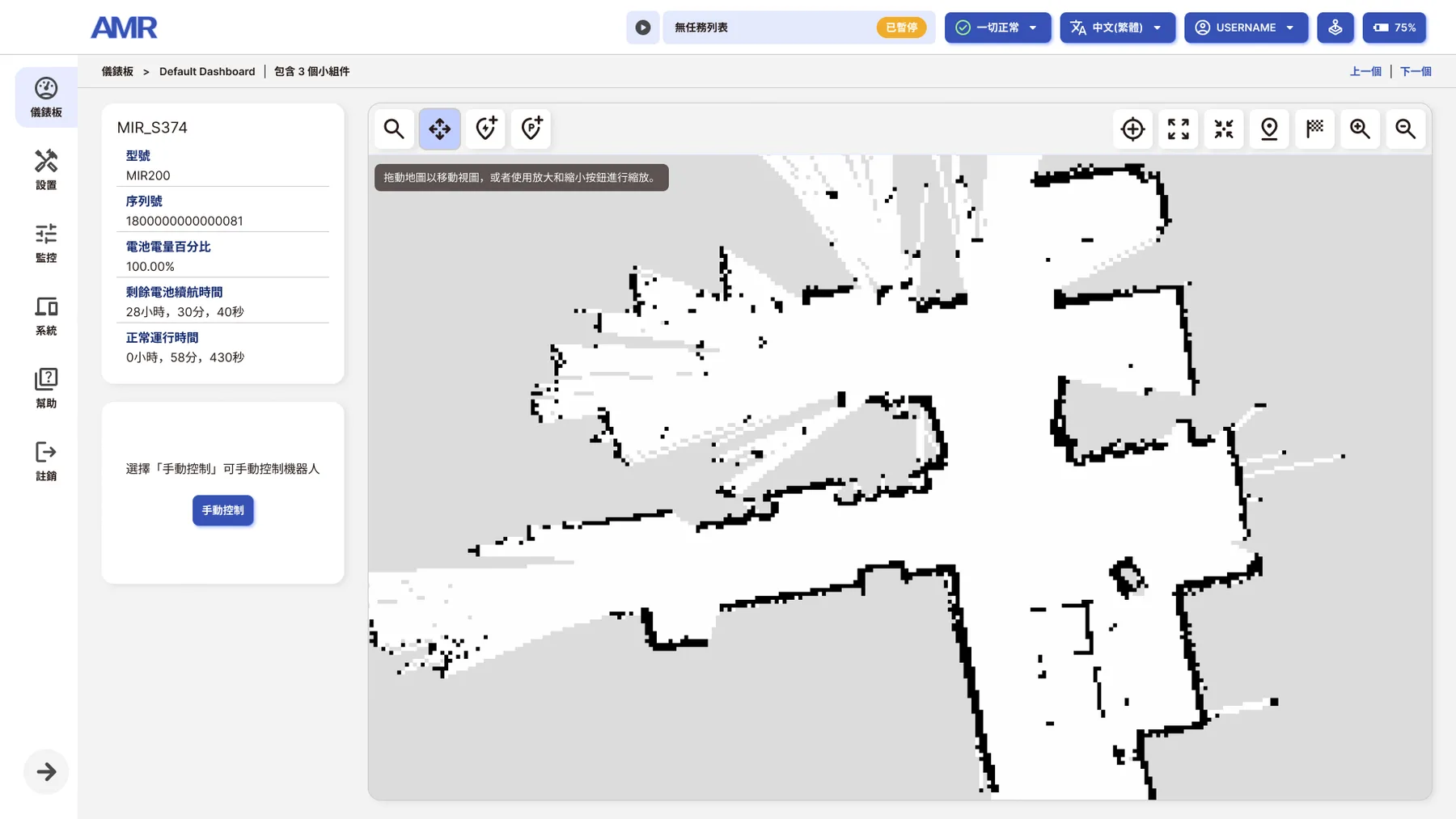The height and width of the screenshot is (819, 1456).
Task: Click the collapse/shrink view arrows icon
Action: click(1224, 129)
